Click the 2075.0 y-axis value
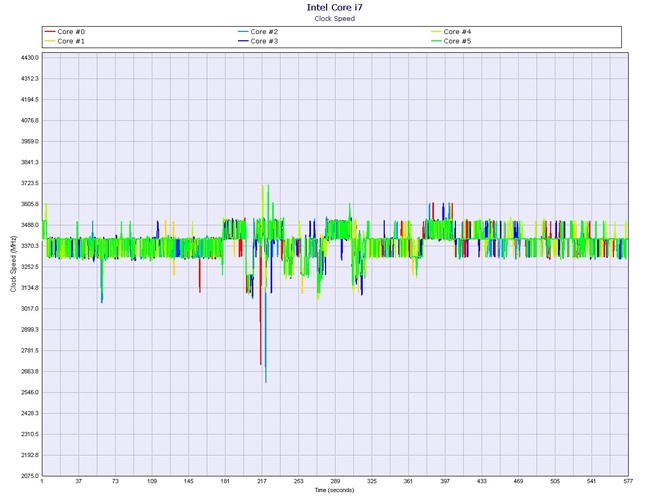Screen dimensions: 670x502 coord(30,476)
